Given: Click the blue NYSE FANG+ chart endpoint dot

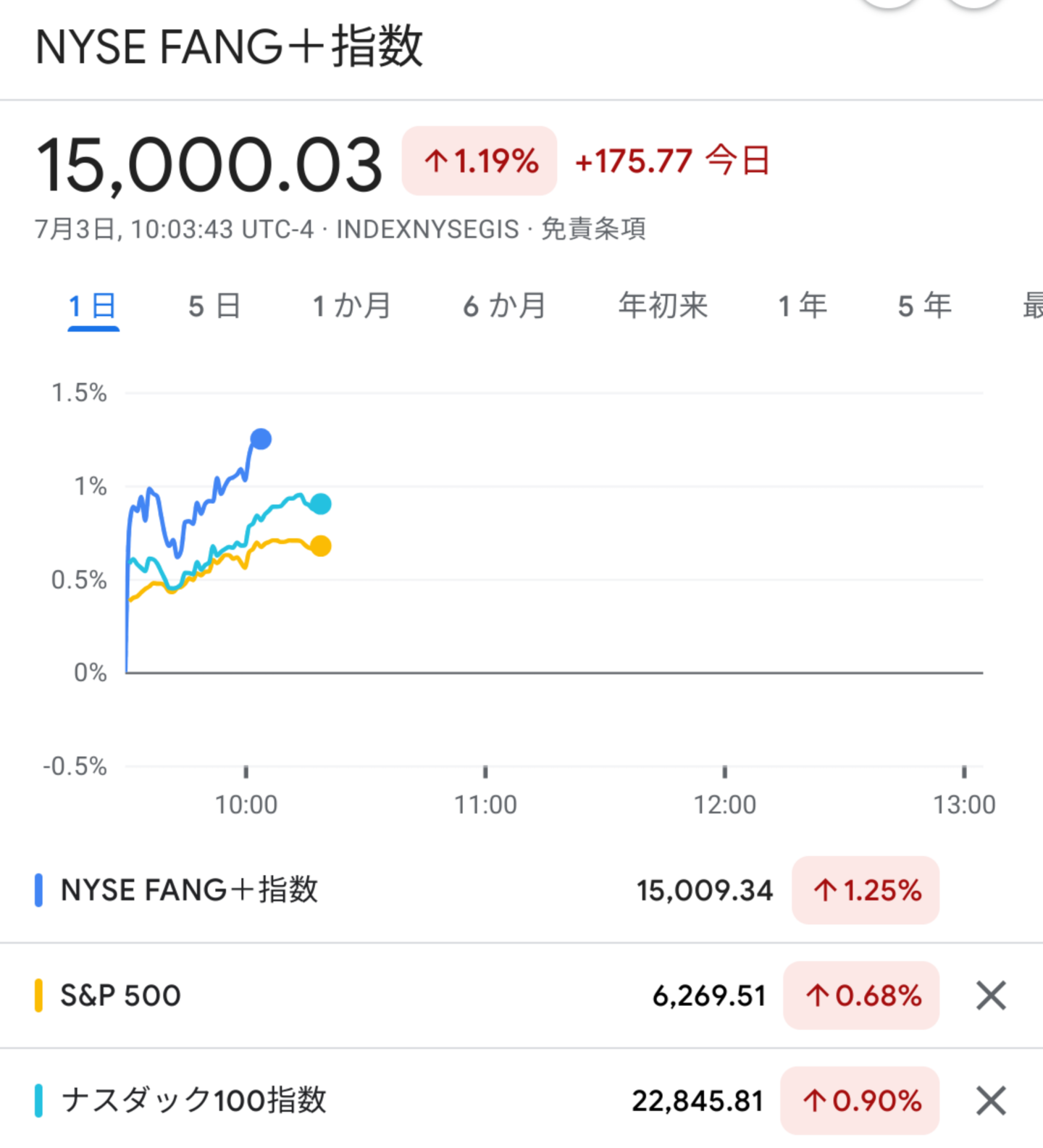Looking at the screenshot, I should [x=261, y=439].
